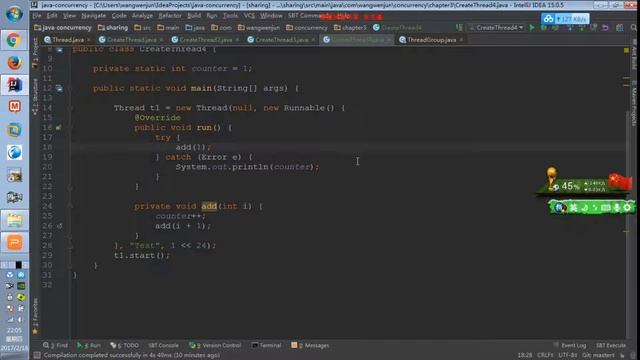Click the green Run button
Viewport: 640px width, 360px height.
(x=532, y=28)
